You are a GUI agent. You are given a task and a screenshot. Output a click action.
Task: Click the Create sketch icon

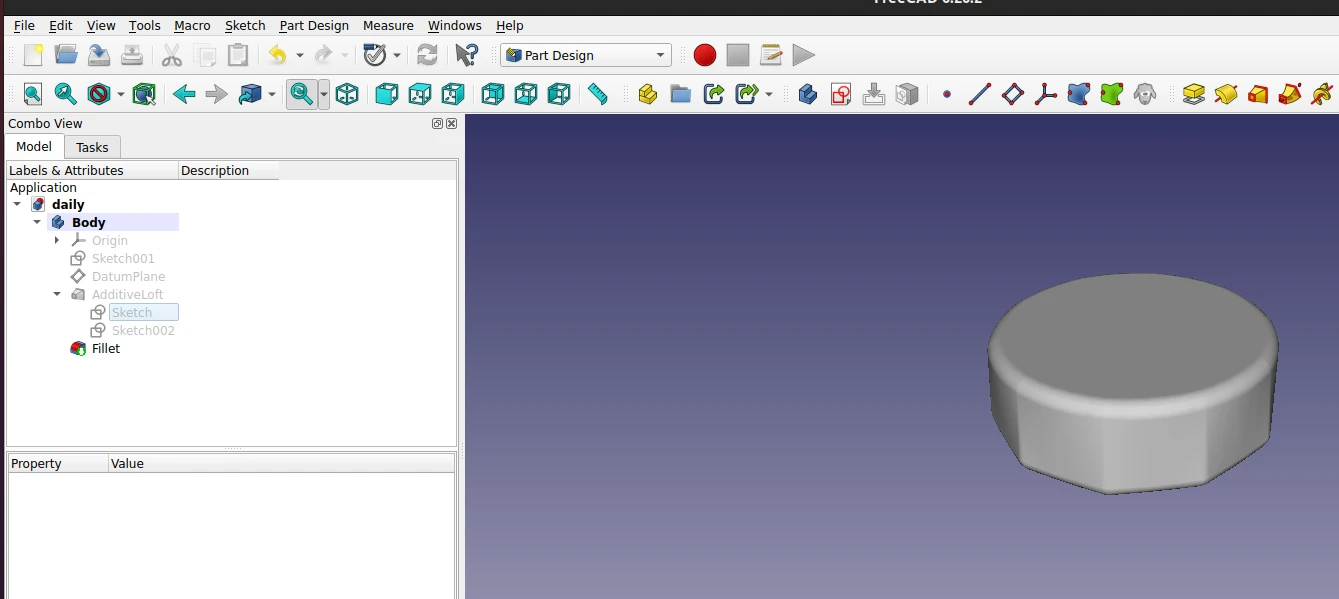click(x=841, y=94)
